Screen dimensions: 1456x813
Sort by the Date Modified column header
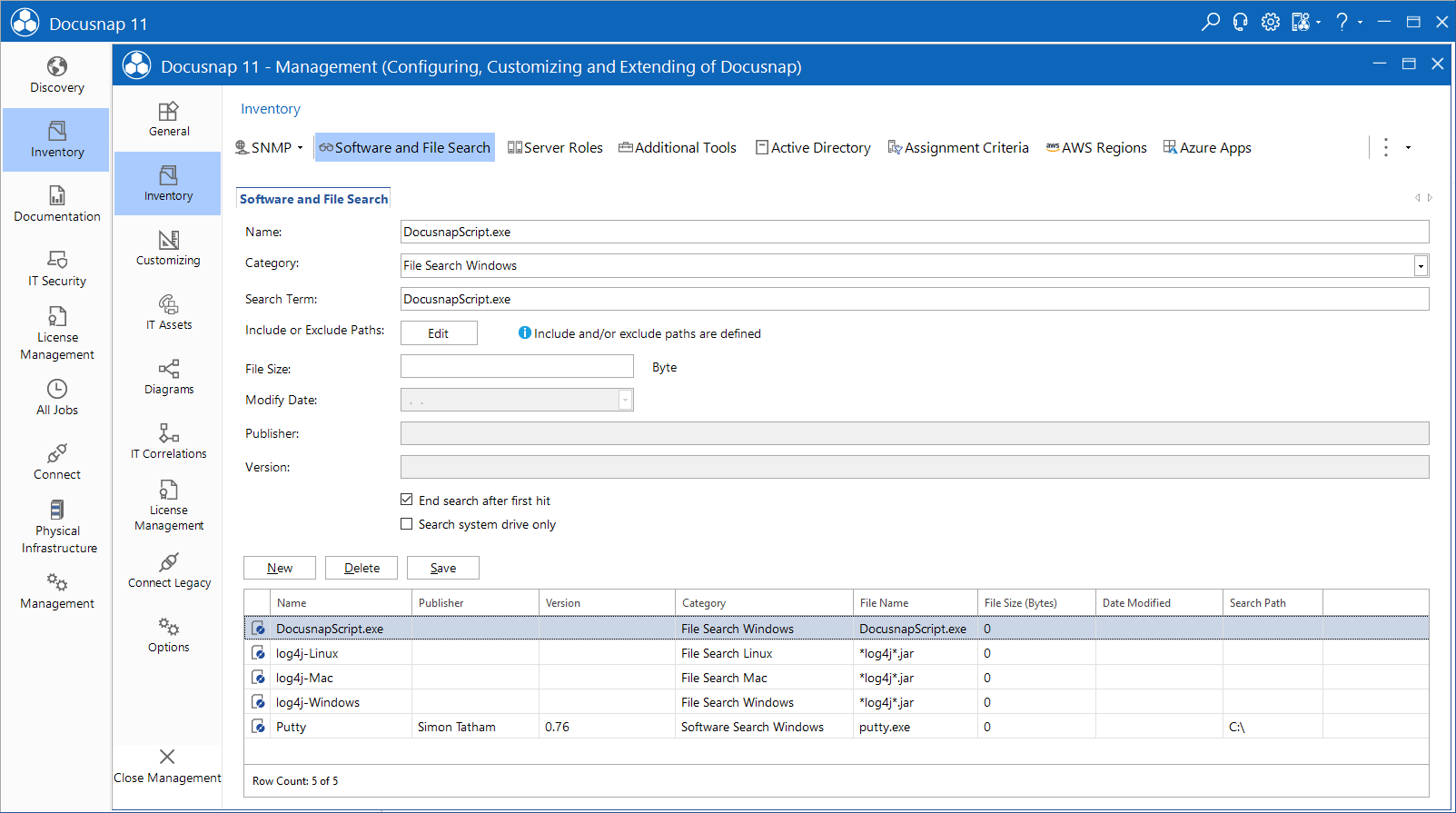1159,602
